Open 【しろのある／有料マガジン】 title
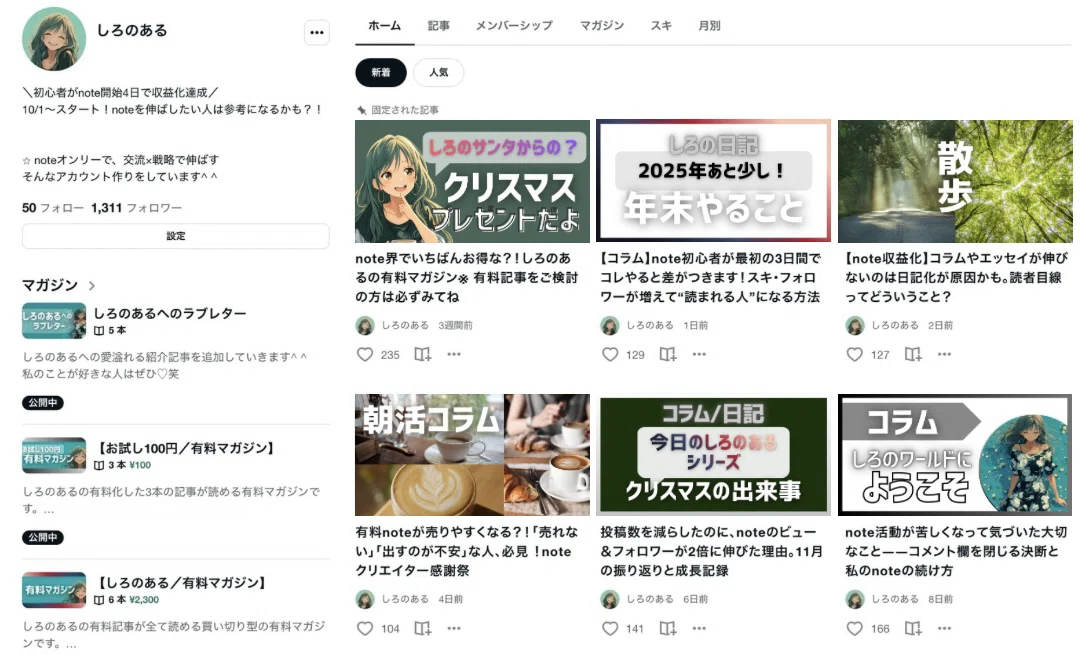The width and height of the screenshot is (1080, 655). point(182,583)
